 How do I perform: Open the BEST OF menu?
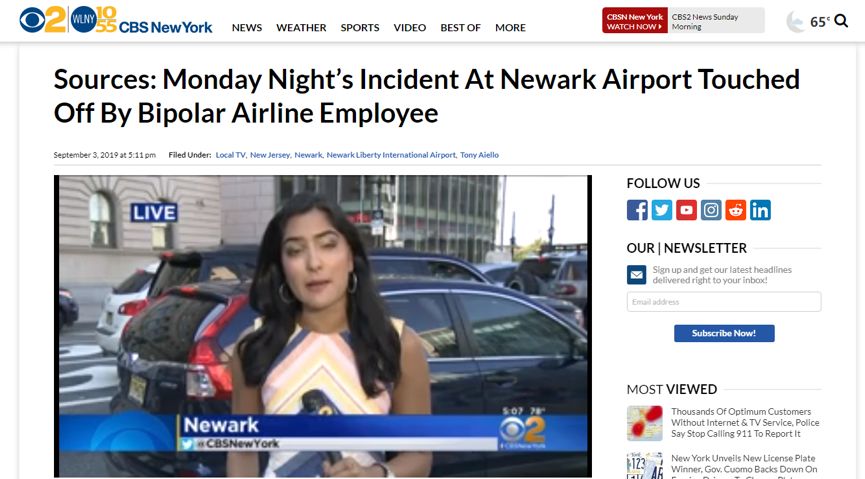point(461,28)
